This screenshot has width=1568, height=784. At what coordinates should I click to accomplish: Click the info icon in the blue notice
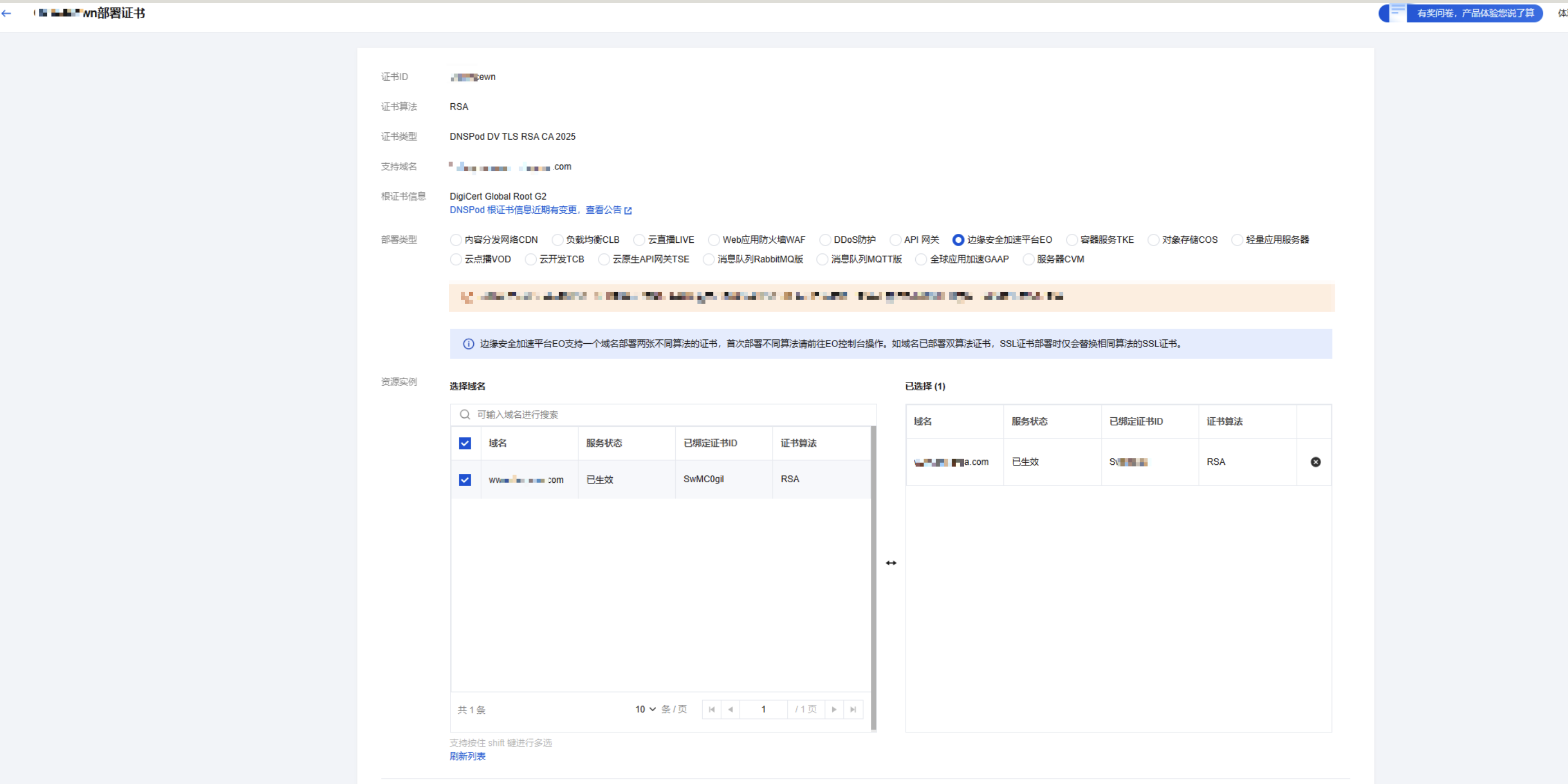click(468, 344)
